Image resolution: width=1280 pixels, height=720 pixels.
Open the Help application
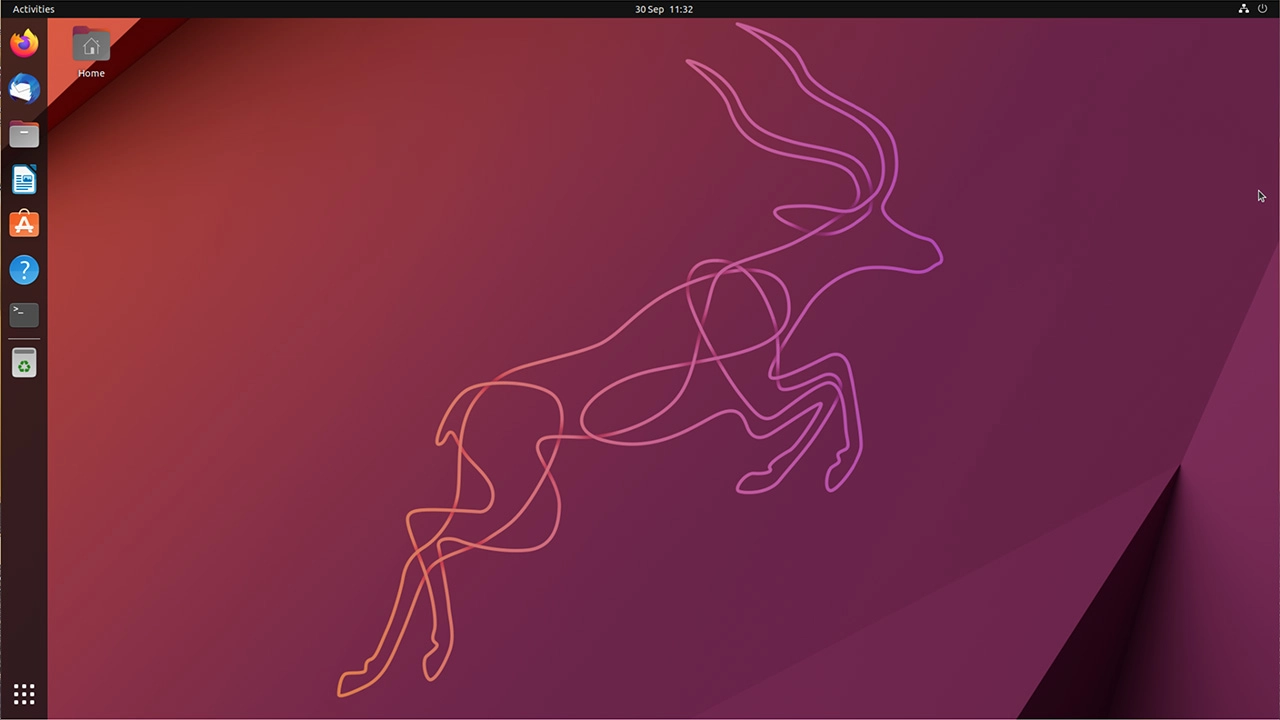[x=24, y=269]
